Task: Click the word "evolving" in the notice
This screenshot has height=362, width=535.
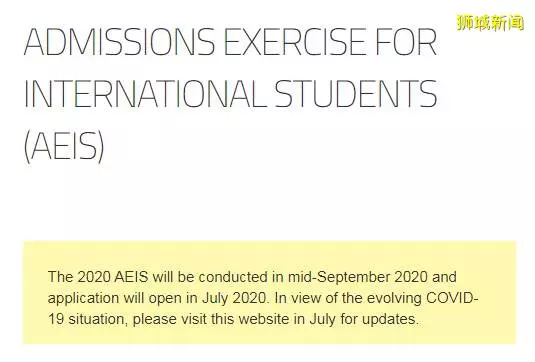Action: point(394,298)
